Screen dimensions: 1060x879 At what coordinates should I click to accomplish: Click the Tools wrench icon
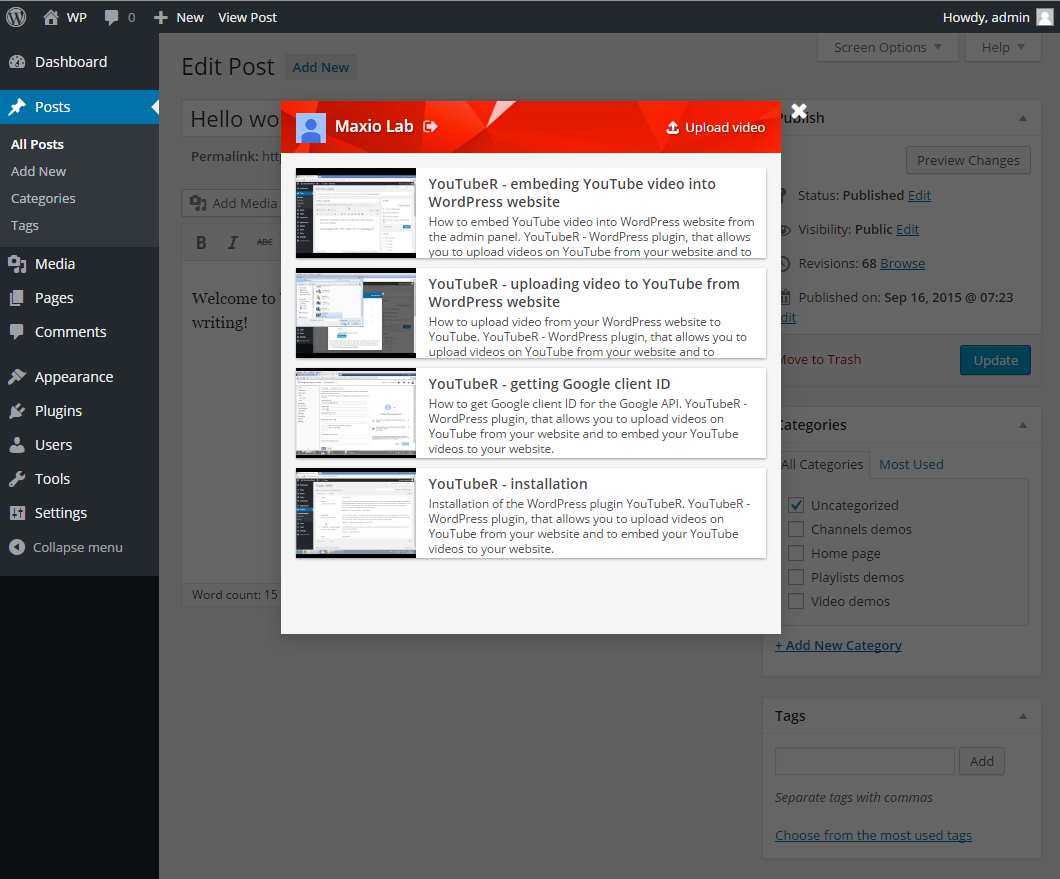[x=17, y=478]
